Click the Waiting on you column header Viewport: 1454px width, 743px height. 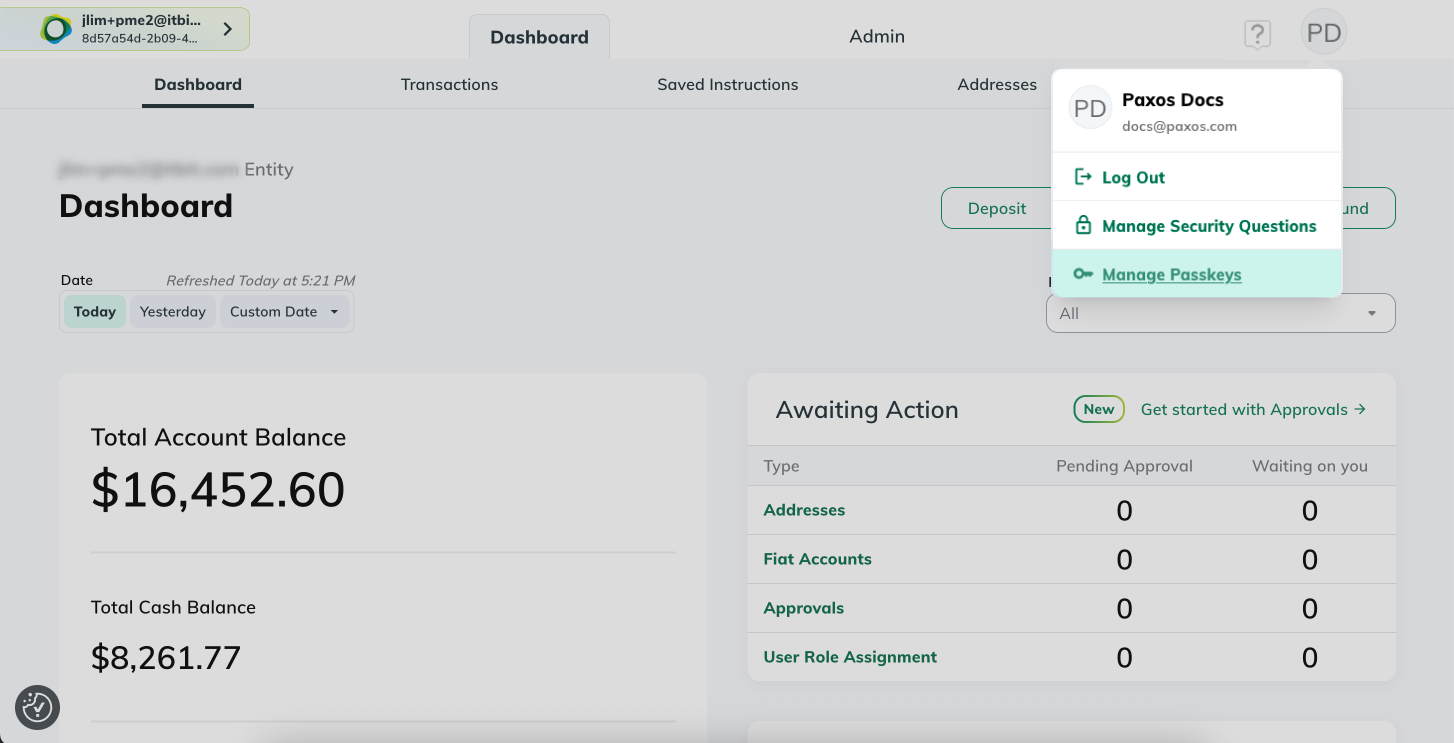[x=1309, y=466]
